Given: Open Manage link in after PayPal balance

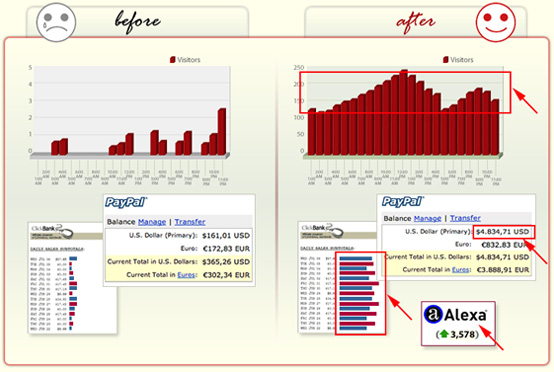Looking at the screenshot, I should pos(427,218).
